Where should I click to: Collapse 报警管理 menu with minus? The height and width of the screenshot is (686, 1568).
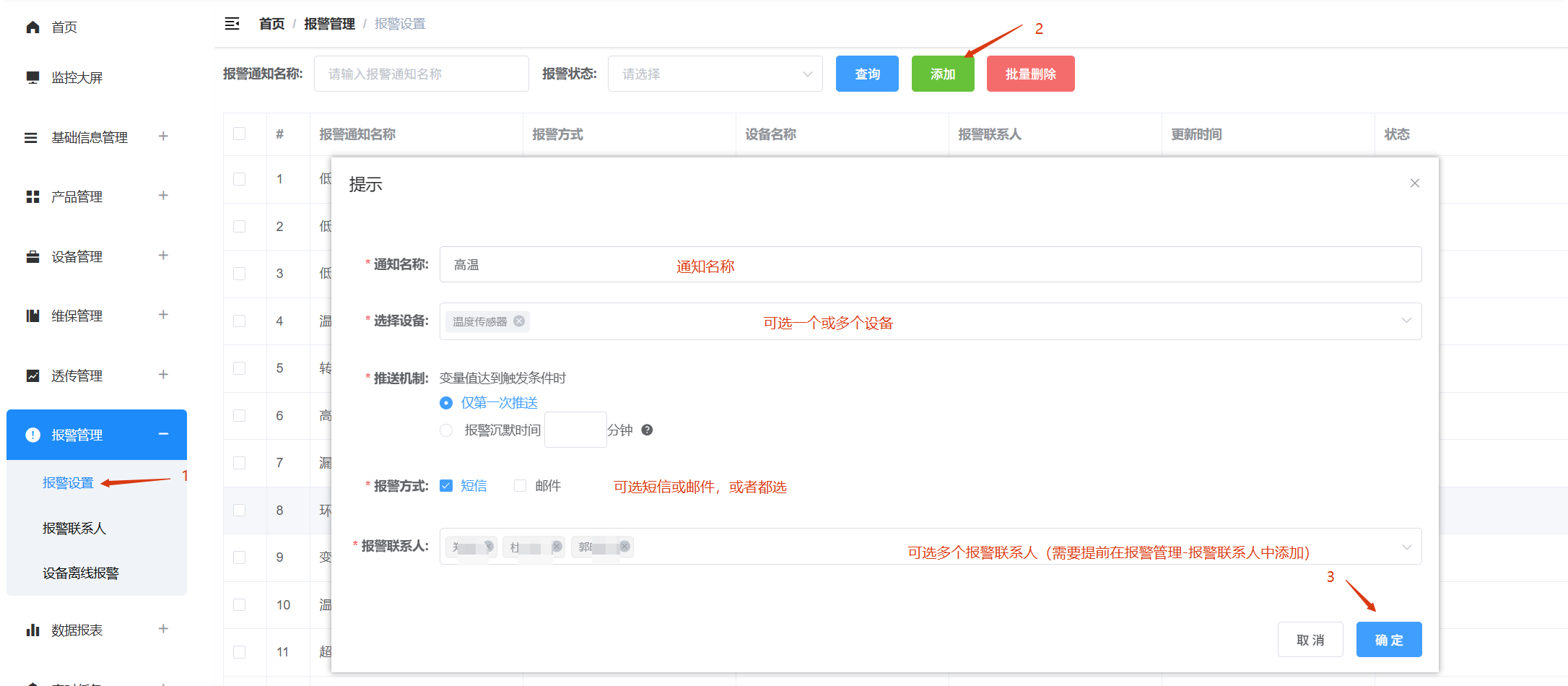point(163,434)
